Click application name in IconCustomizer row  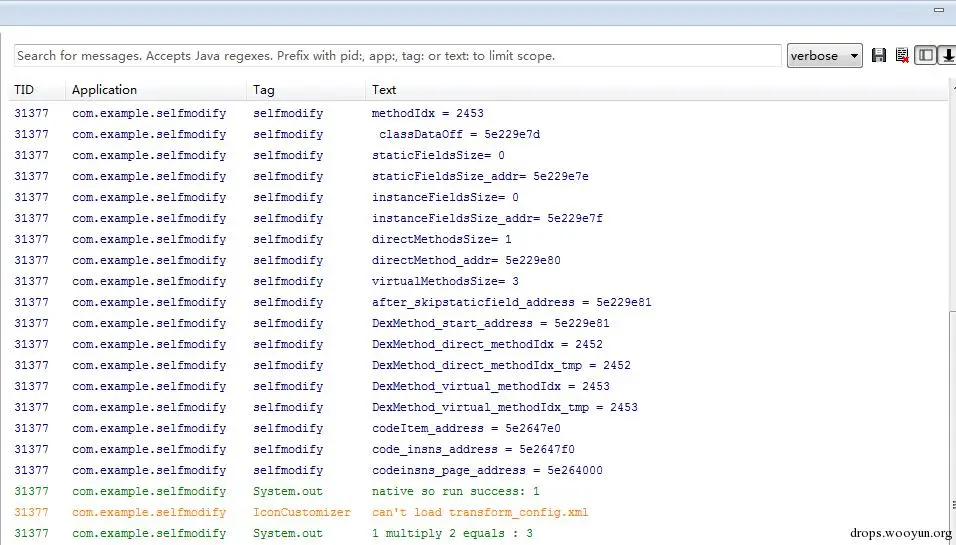149,513
